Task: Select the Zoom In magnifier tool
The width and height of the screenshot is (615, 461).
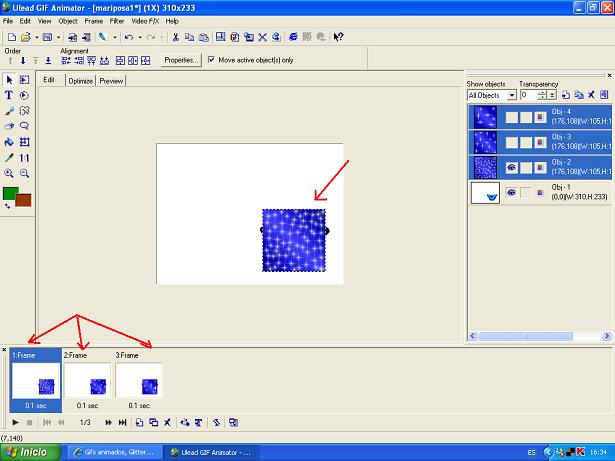Action: [9, 173]
